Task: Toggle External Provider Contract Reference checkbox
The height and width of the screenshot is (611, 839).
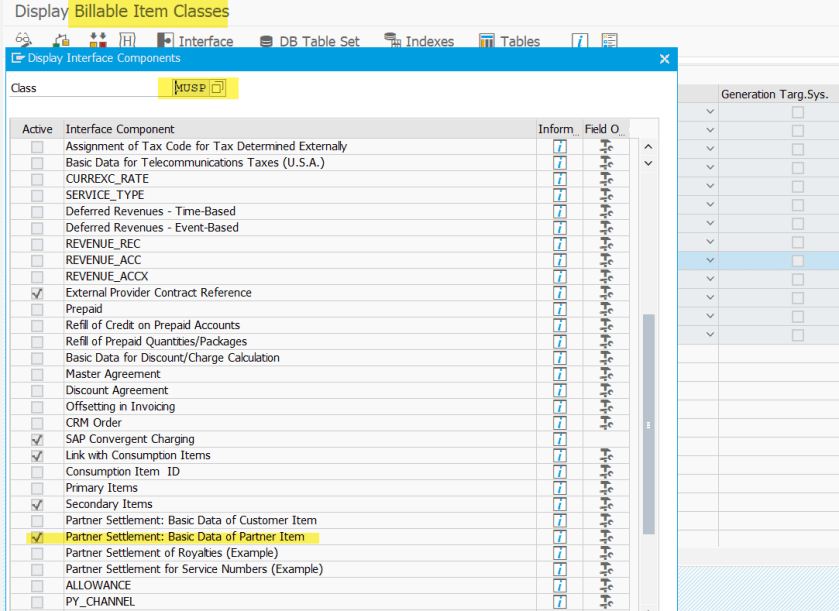Action: [x=37, y=293]
